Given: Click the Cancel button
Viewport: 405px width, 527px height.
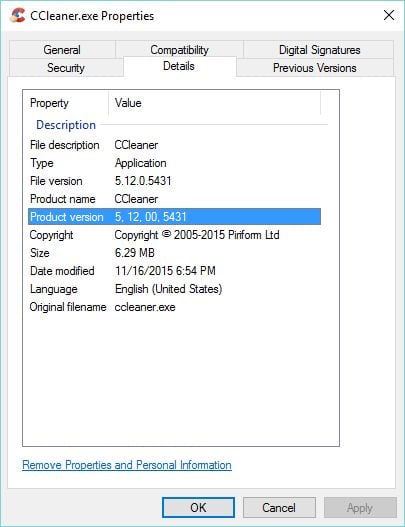Looking at the screenshot, I should click(x=279, y=508).
